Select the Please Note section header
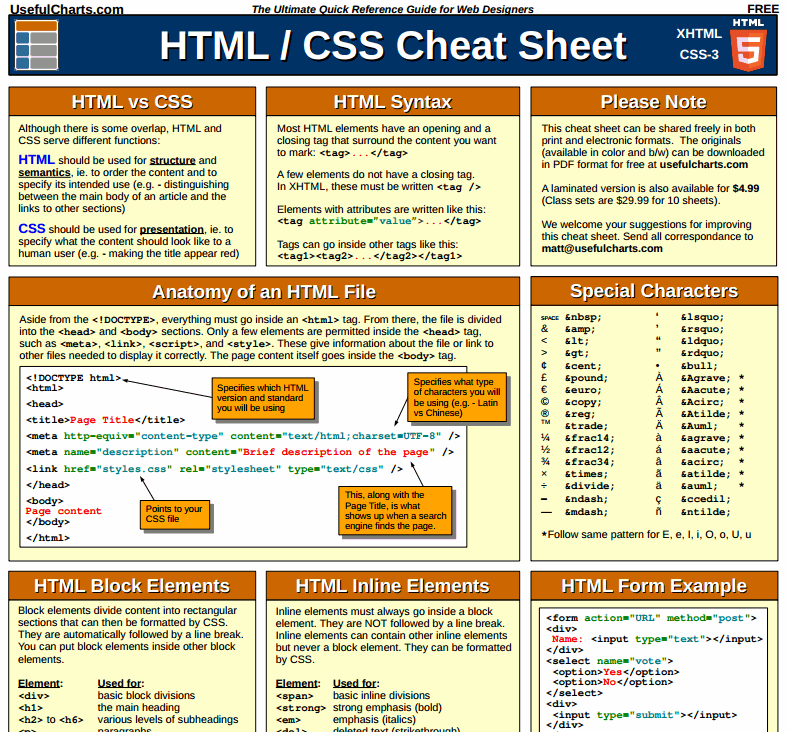The height and width of the screenshot is (732, 789). point(654,102)
